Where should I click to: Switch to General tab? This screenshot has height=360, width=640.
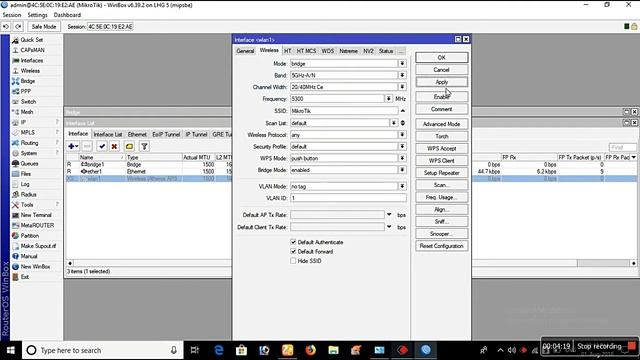coord(245,51)
